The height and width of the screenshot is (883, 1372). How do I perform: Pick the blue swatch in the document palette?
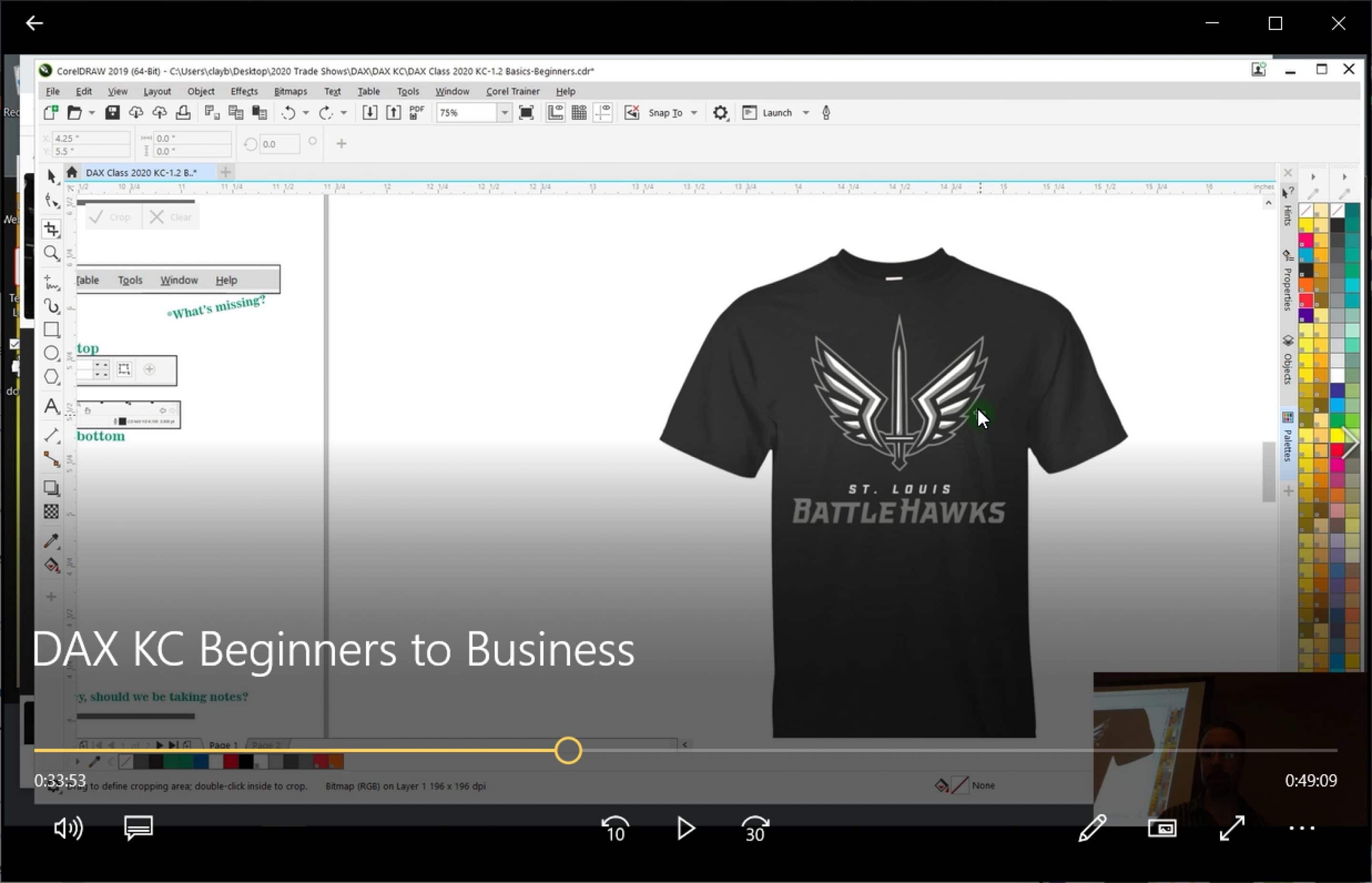coord(201,761)
